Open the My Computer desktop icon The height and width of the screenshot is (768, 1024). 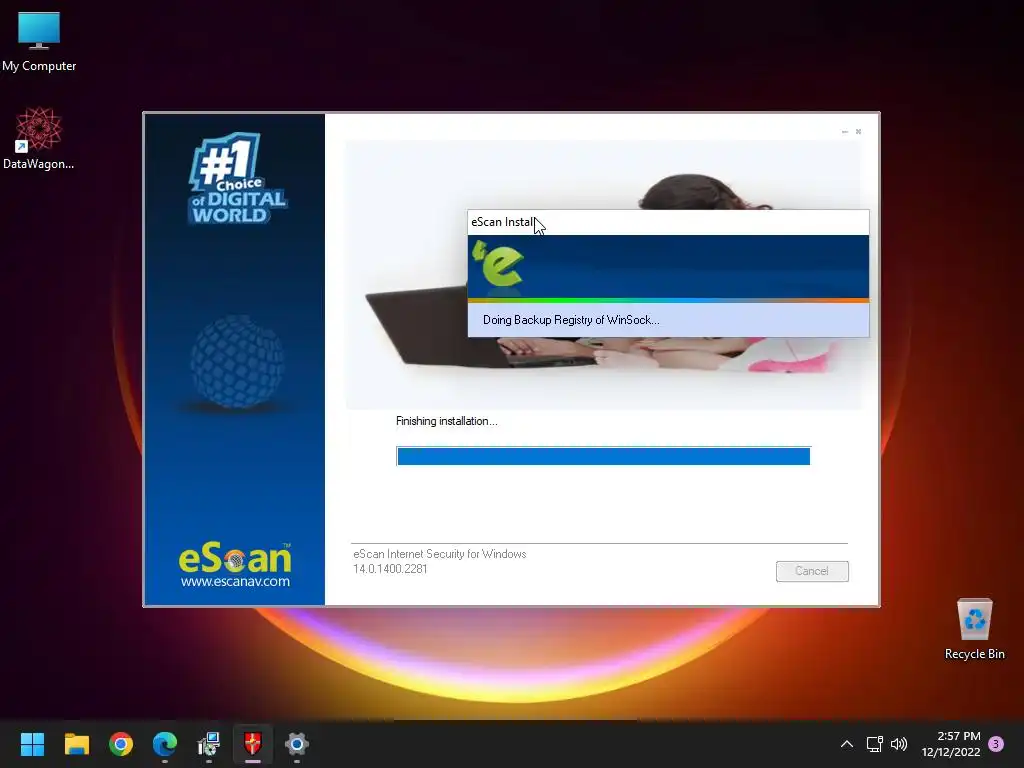point(39,40)
